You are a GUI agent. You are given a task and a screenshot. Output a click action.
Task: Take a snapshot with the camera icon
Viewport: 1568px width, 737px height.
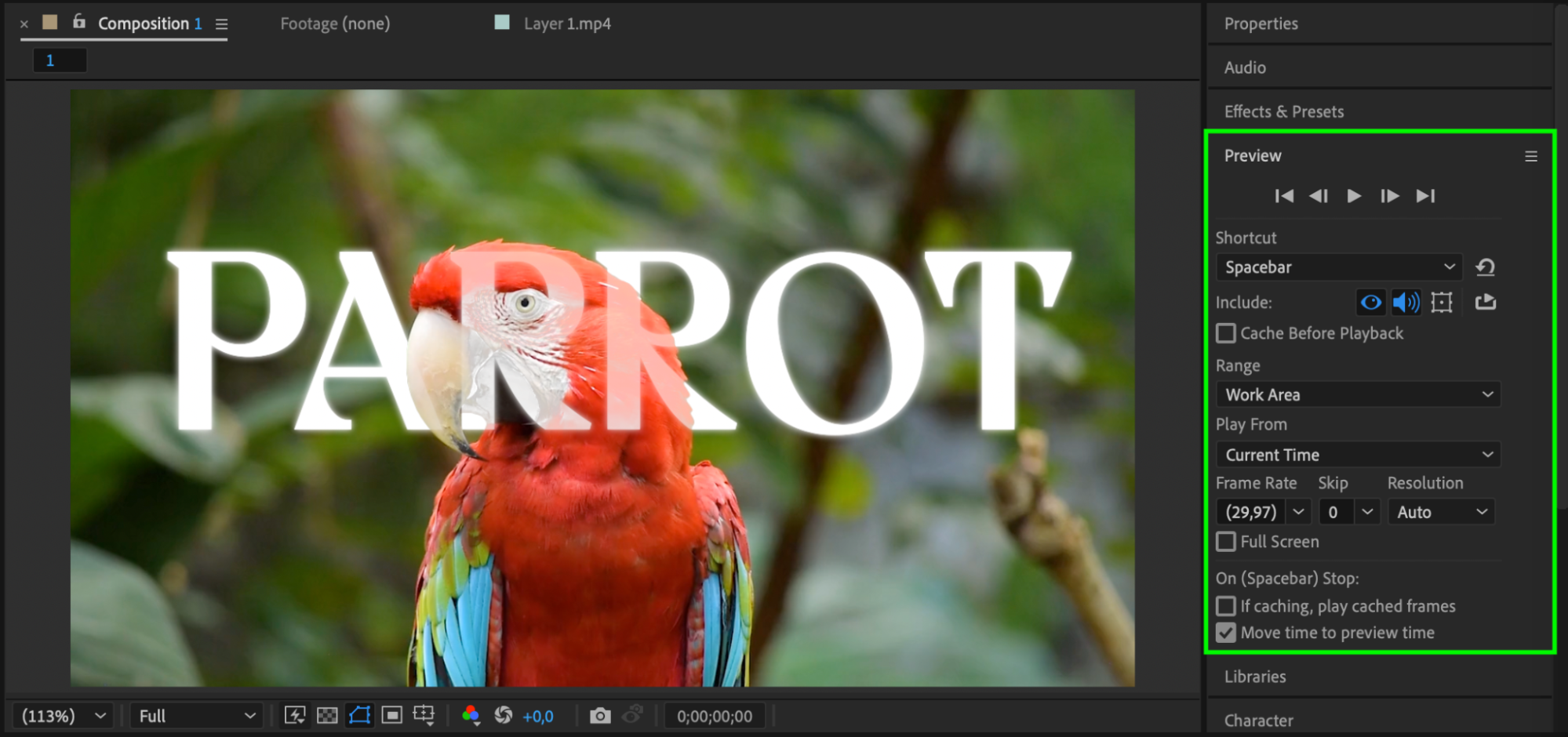pyautogui.click(x=600, y=716)
